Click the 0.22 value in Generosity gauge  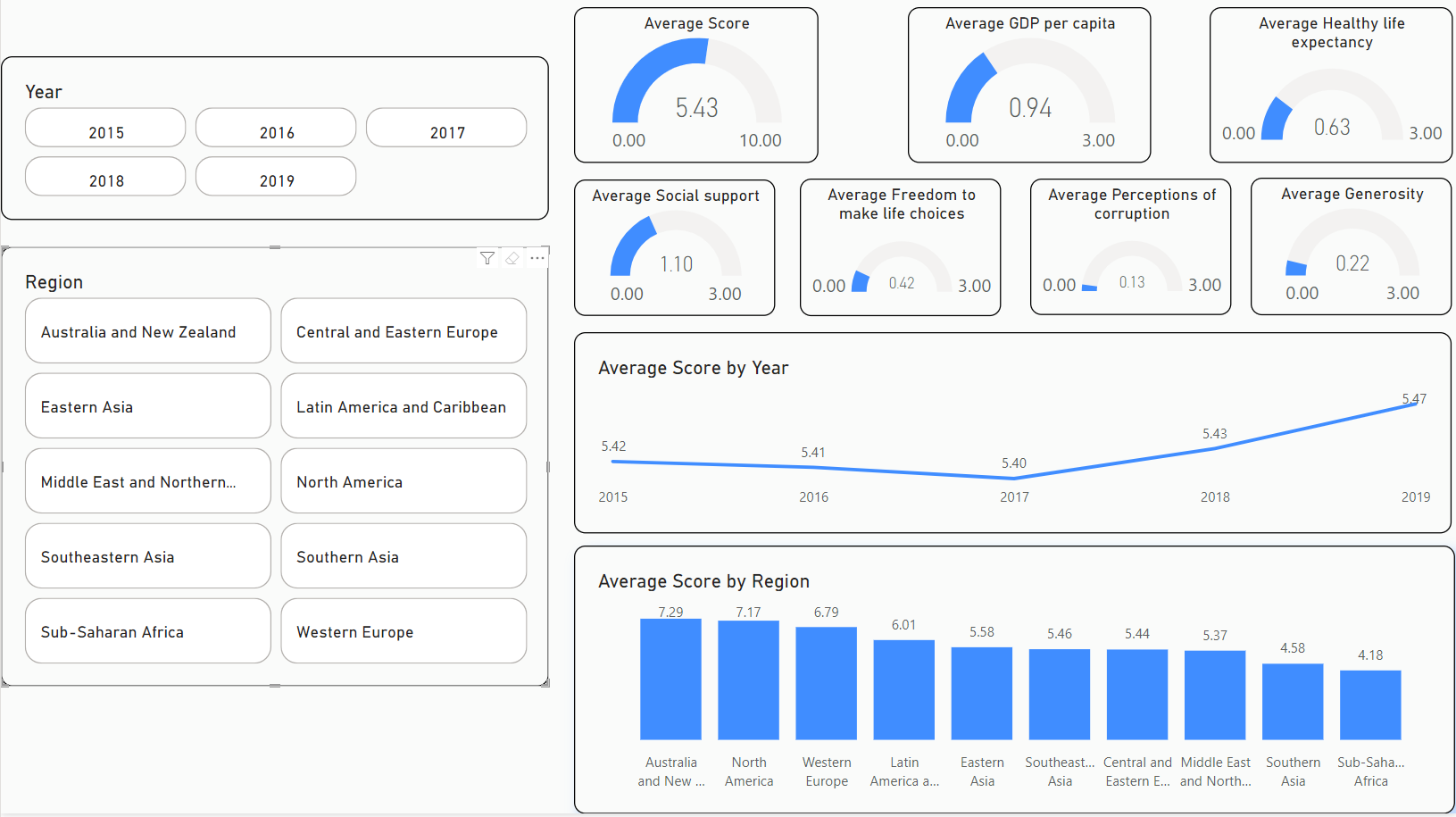(1352, 263)
